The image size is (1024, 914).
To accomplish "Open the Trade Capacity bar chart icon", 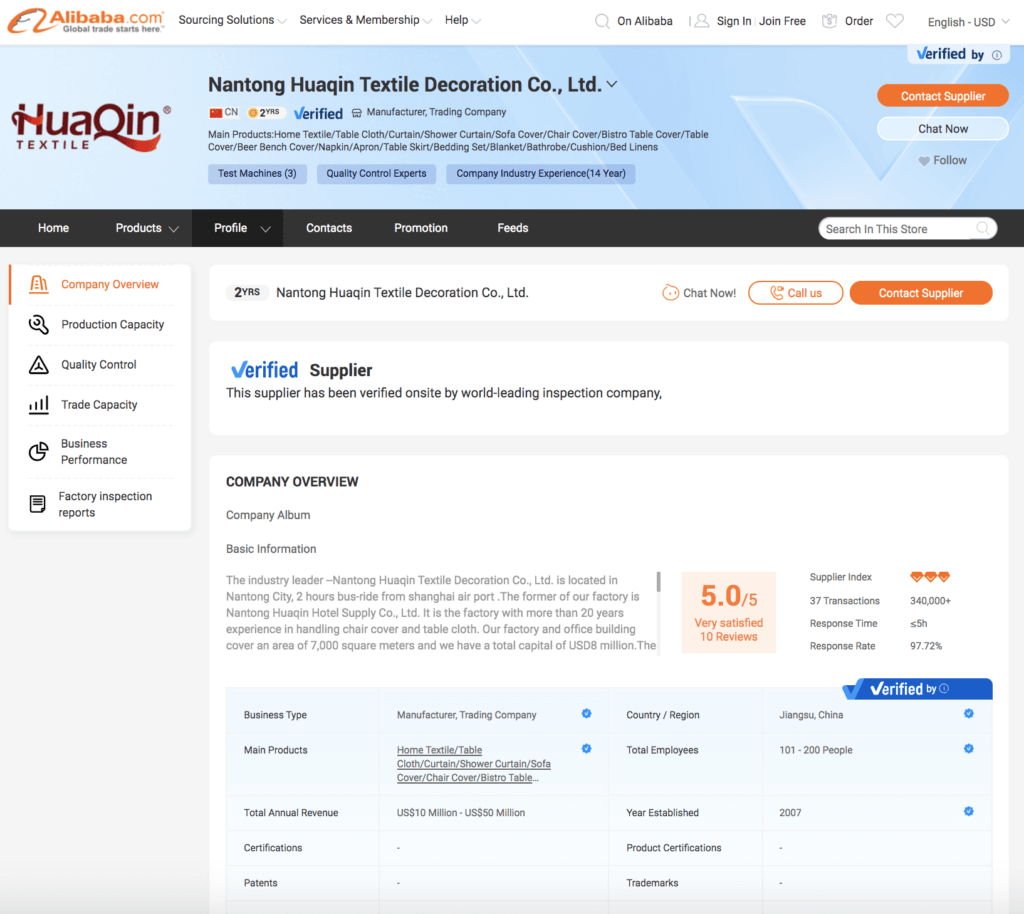I will 39,405.
